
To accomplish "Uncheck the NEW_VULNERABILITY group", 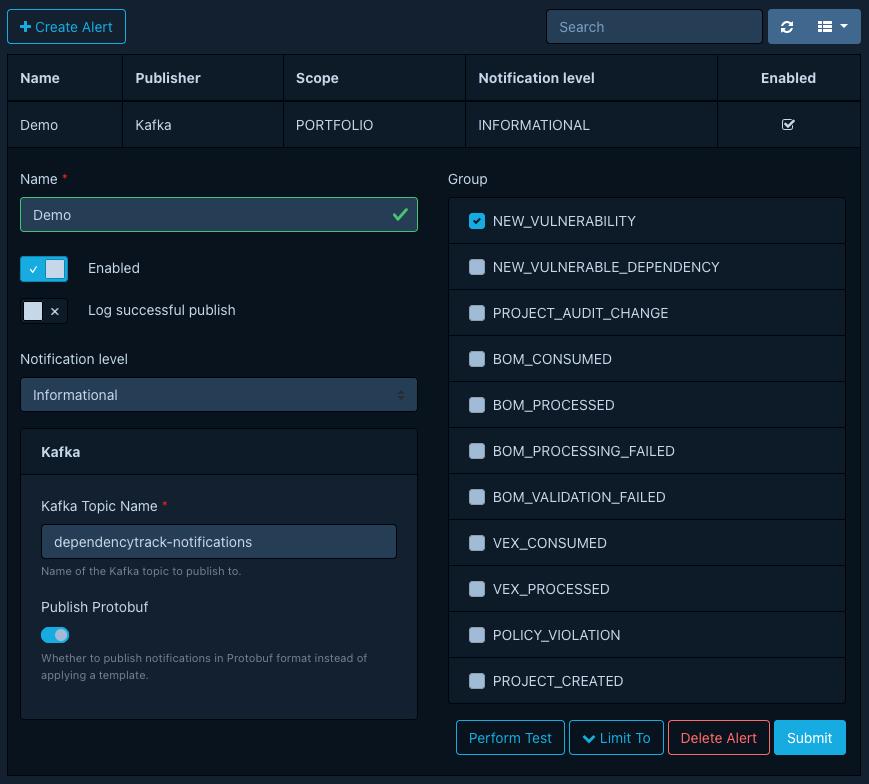I will click(x=477, y=221).
